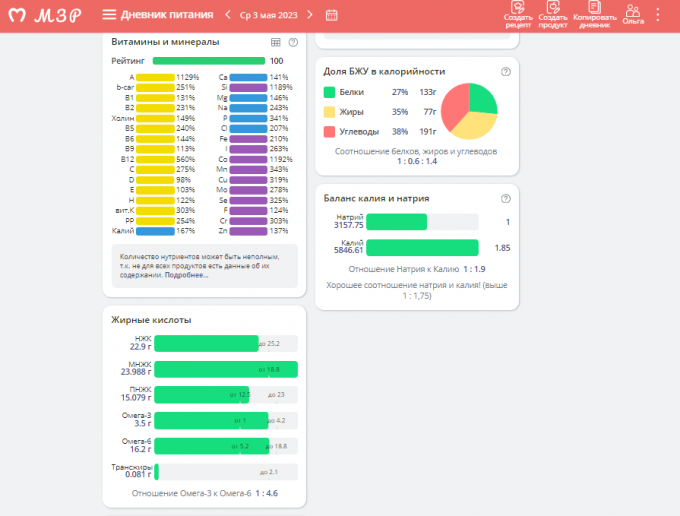Click the МЗР heart logo
Viewport: 680px width, 516px height.
click(x=17, y=15)
